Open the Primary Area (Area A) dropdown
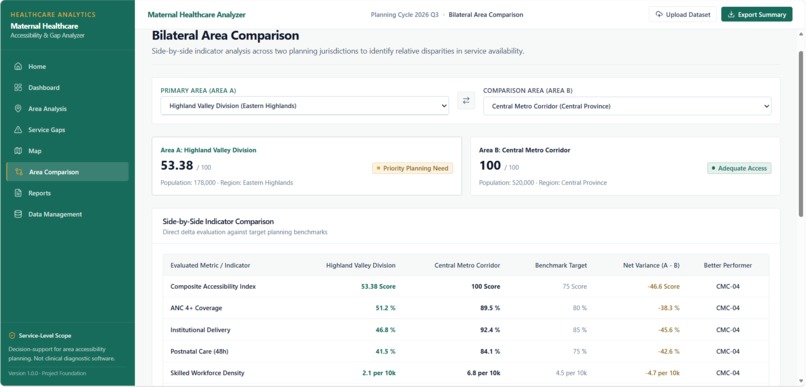806x387 pixels. click(304, 106)
